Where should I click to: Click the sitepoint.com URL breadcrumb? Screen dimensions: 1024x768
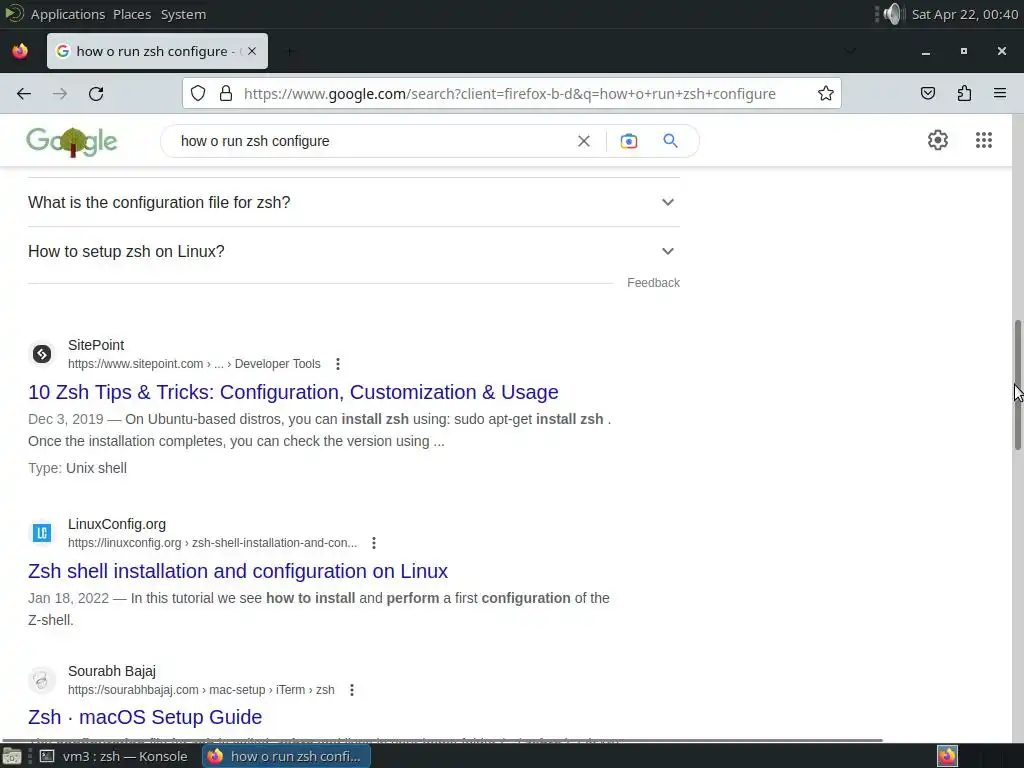pyautogui.click(x=194, y=364)
